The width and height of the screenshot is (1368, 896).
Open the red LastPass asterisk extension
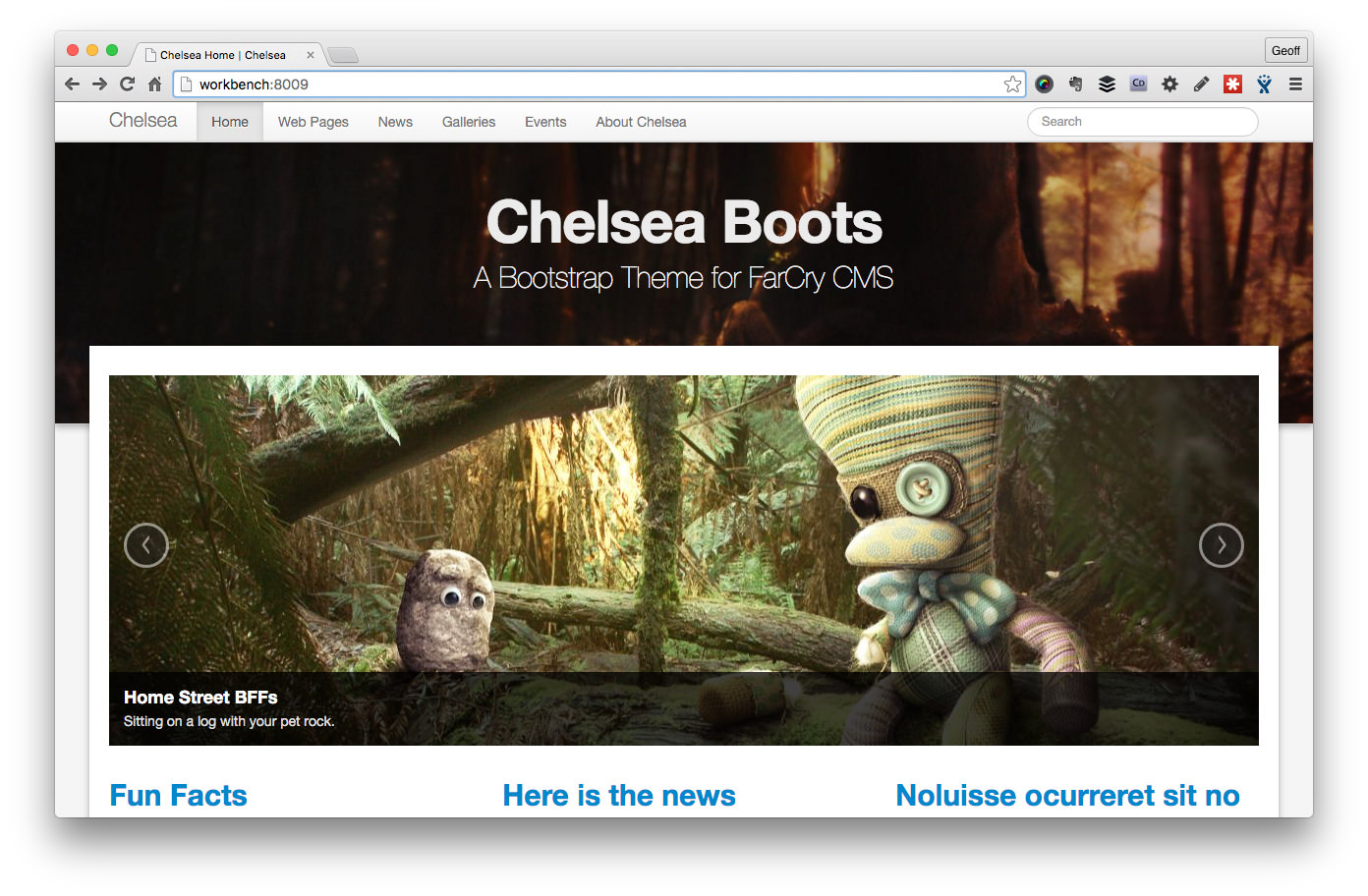pyautogui.click(x=1232, y=84)
